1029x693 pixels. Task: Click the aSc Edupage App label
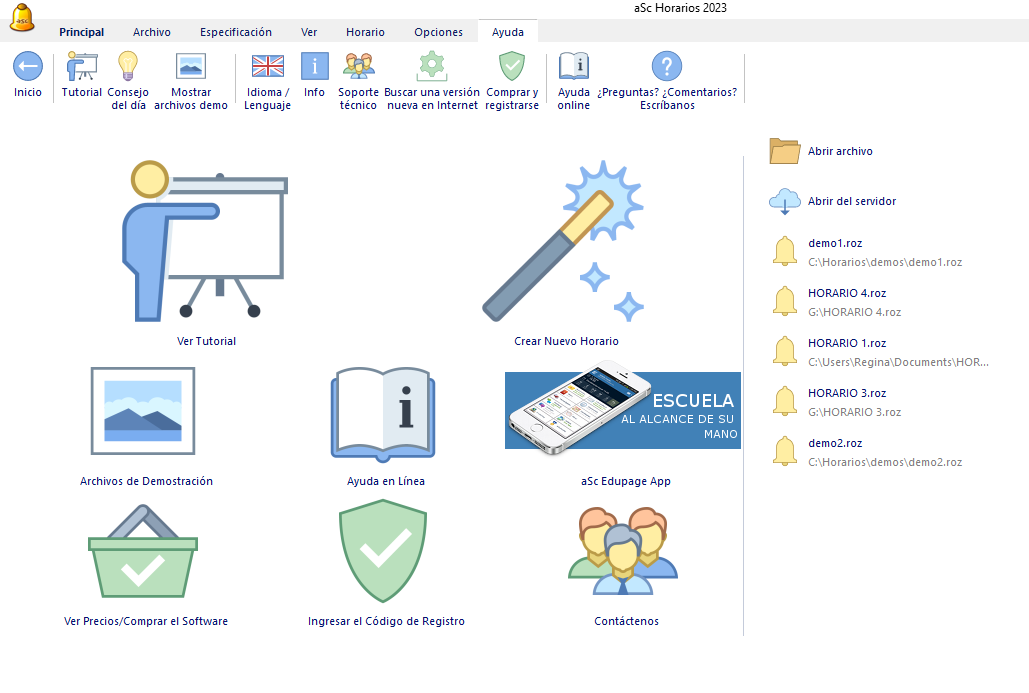click(625, 481)
